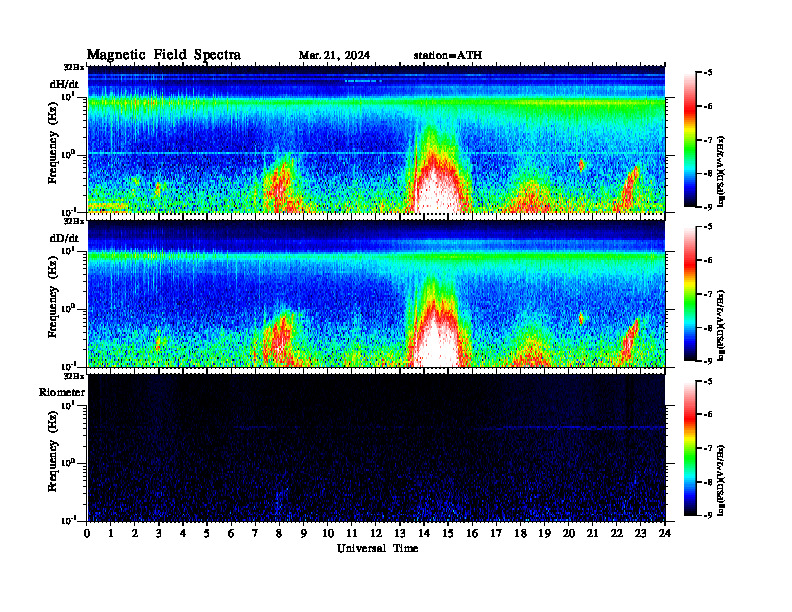This screenshot has width=792, height=612.
Task: Click the "14" hour tick label on the time axis
Action: pyautogui.click(x=424, y=534)
